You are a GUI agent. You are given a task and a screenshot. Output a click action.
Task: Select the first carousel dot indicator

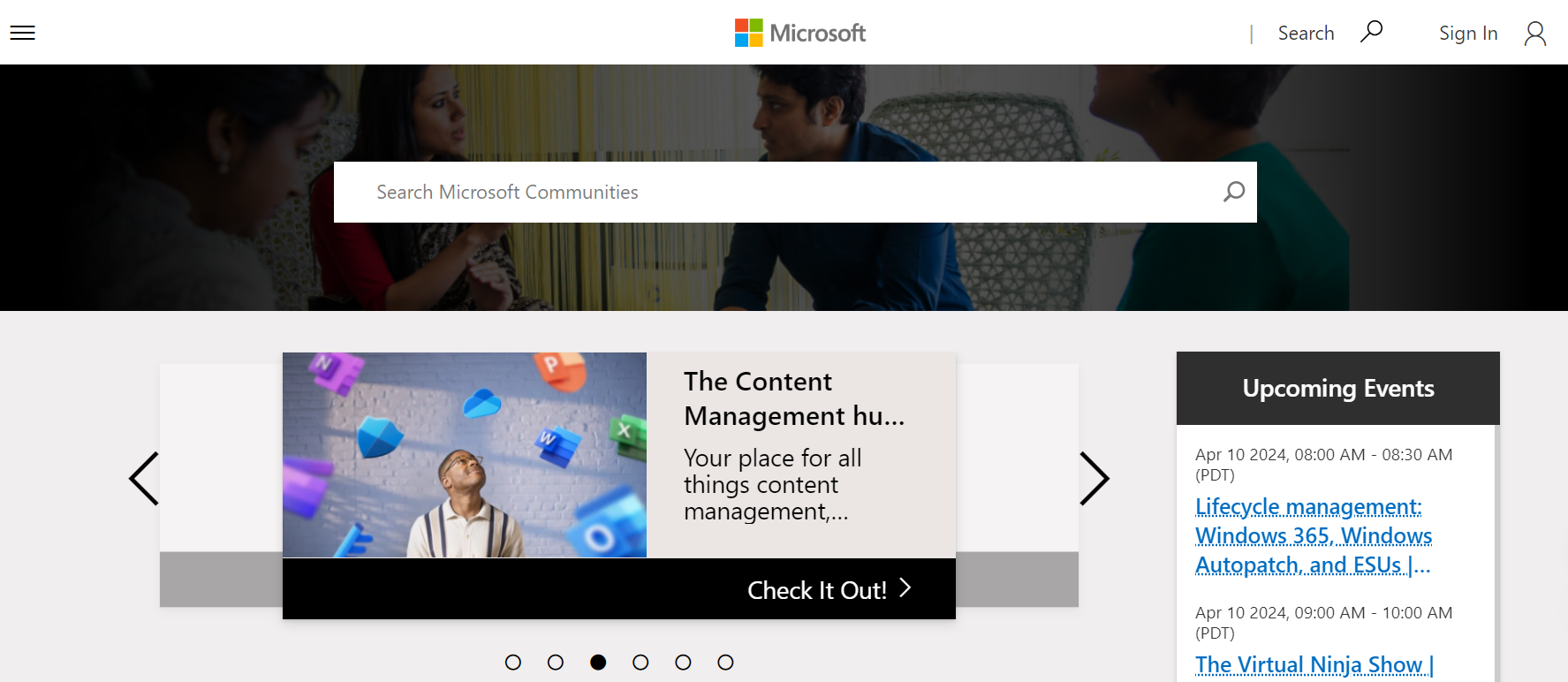pos(513,663)
